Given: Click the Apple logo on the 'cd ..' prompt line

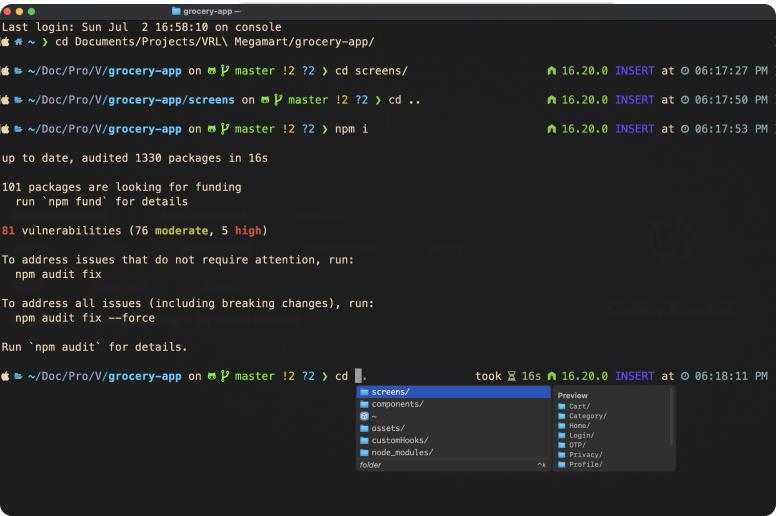Looking at the screenshot, I should (5, 100).
